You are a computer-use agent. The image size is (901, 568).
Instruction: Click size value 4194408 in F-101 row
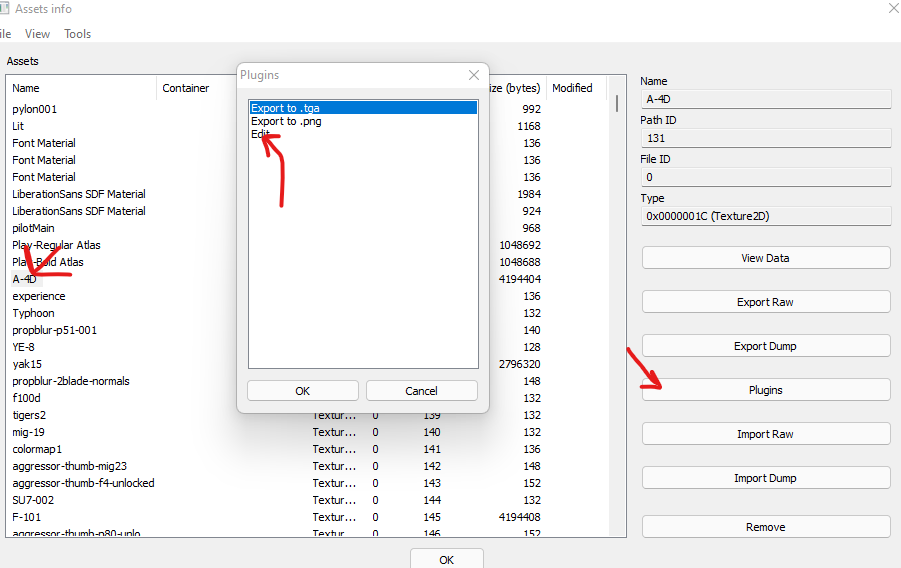coord(520,517)
